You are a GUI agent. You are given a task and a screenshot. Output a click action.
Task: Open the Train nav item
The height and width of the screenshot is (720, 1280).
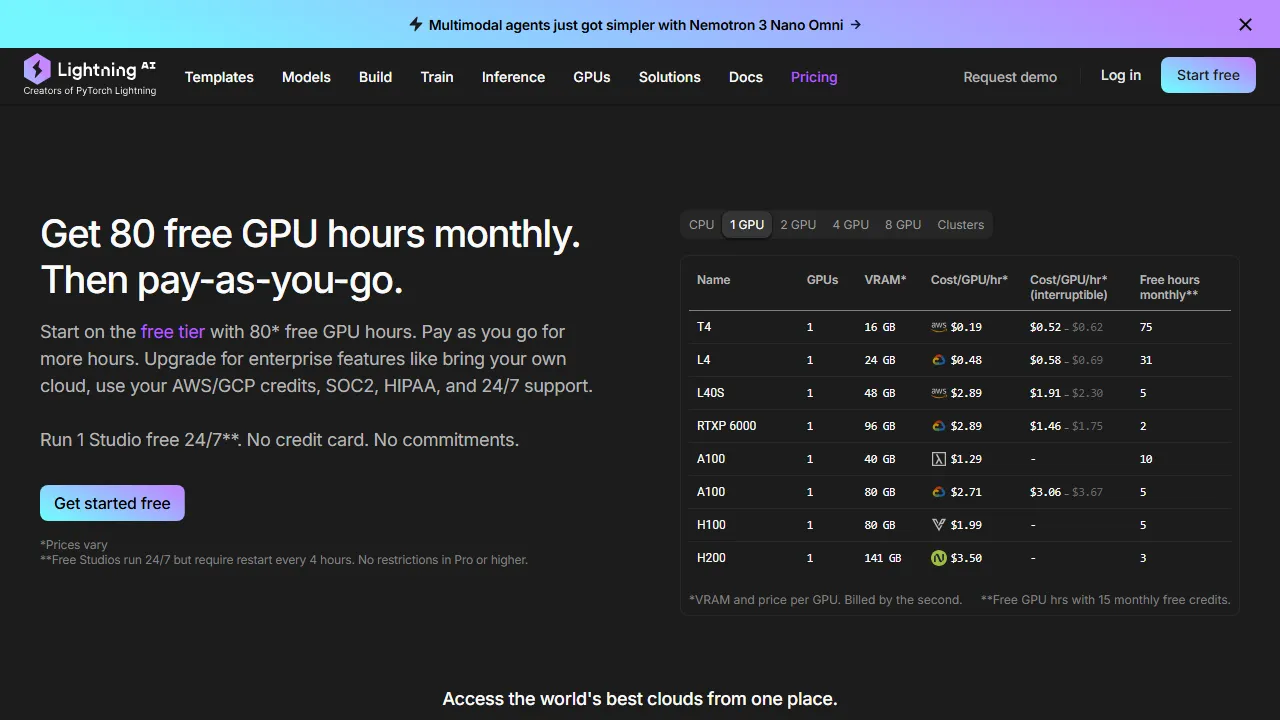[x=437, y=77]
